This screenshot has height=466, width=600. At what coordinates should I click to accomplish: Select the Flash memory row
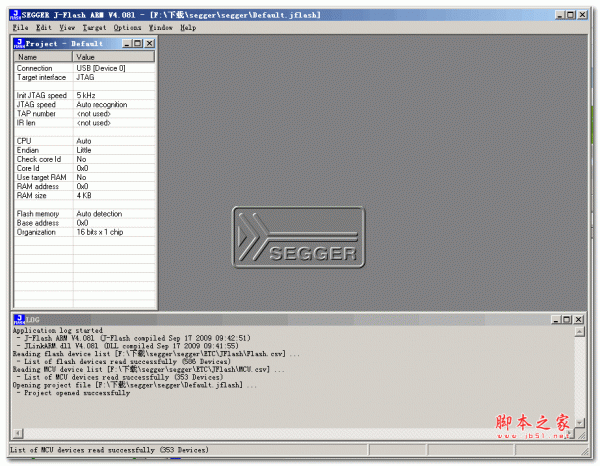85,213
